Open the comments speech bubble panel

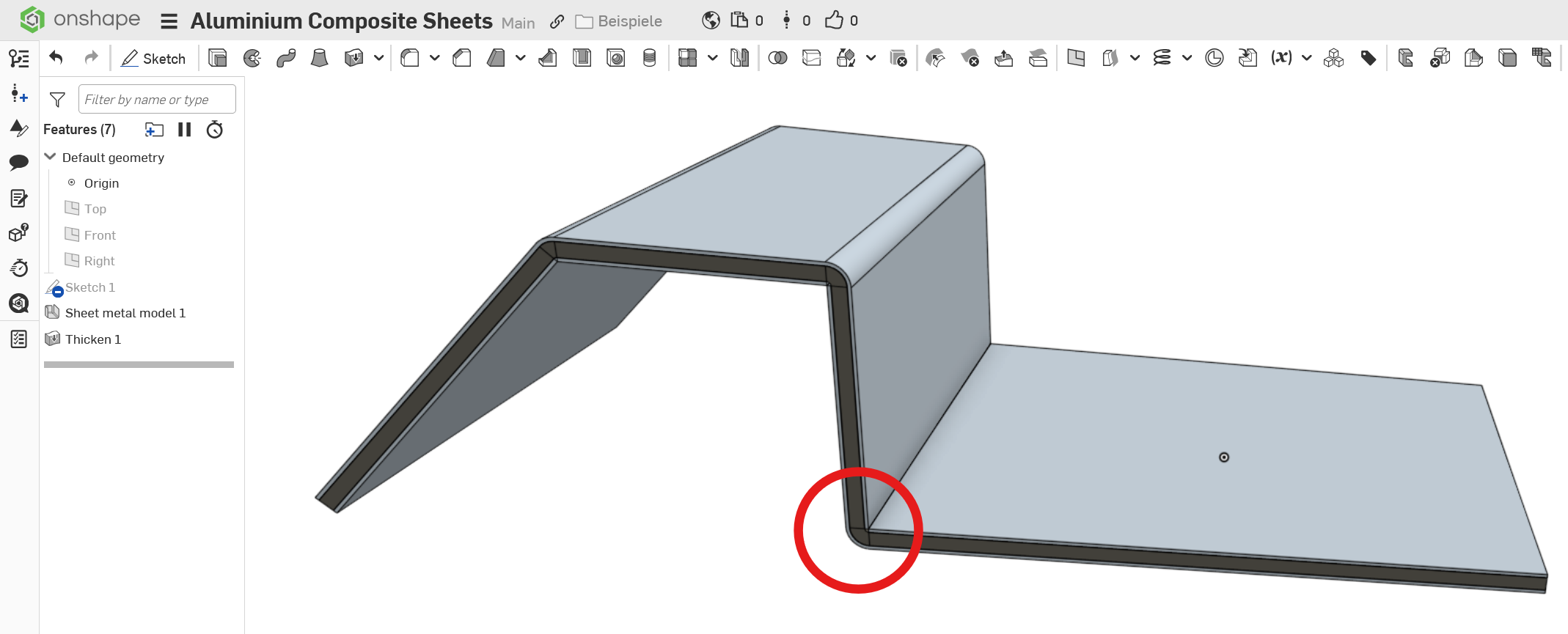[19, 163]
